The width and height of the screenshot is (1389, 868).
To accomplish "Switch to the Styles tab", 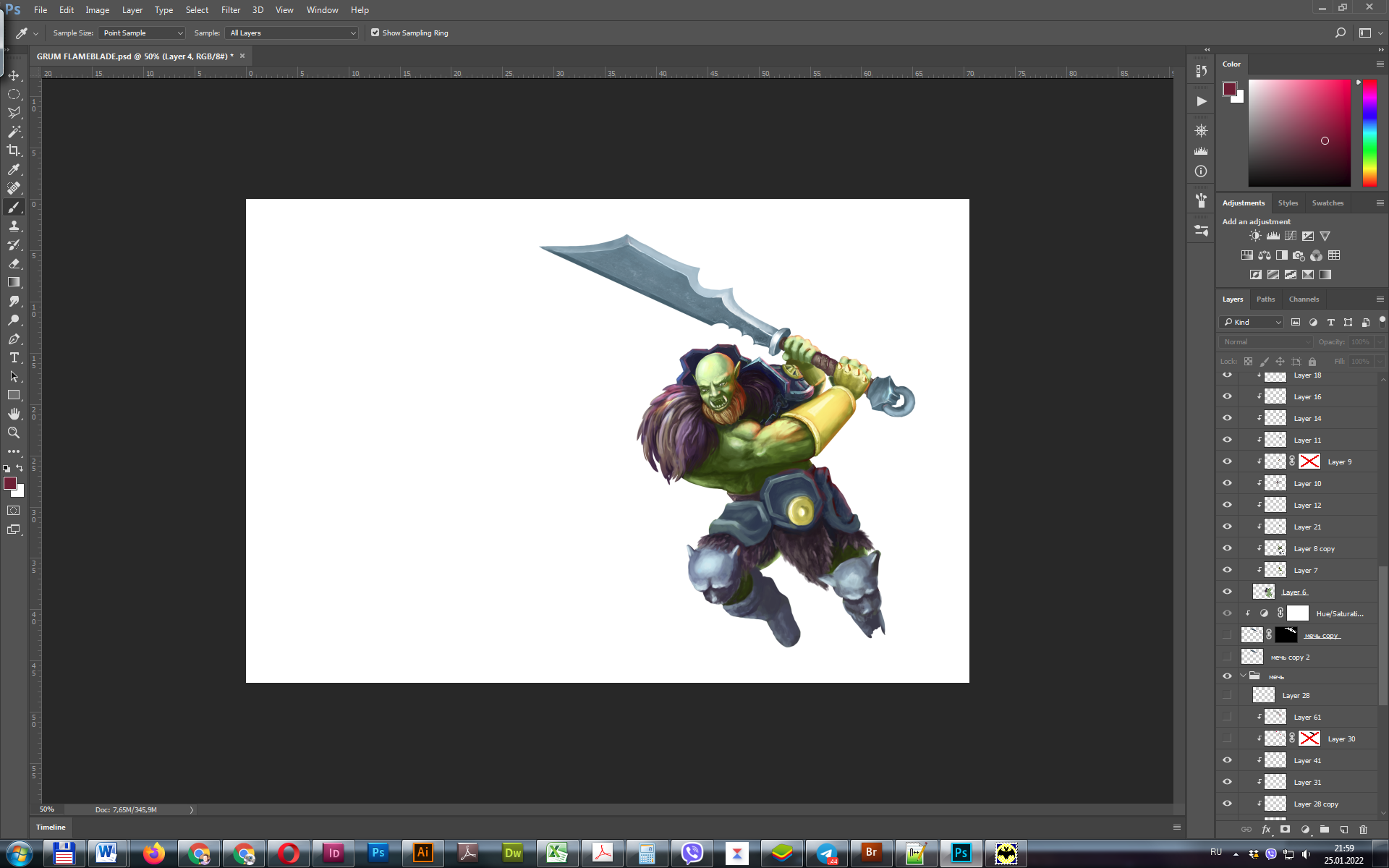I will 1288,203.
